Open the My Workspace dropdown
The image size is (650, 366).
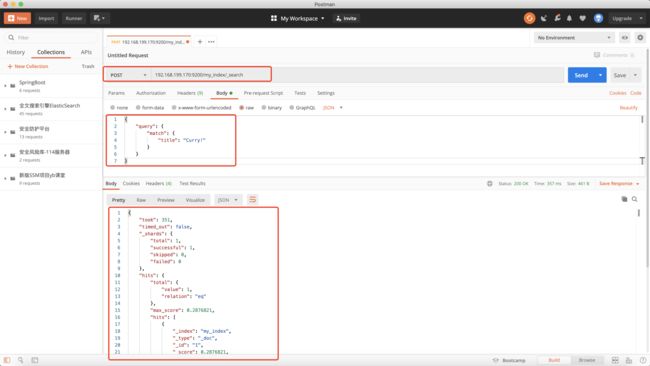(x=298, y=18)
